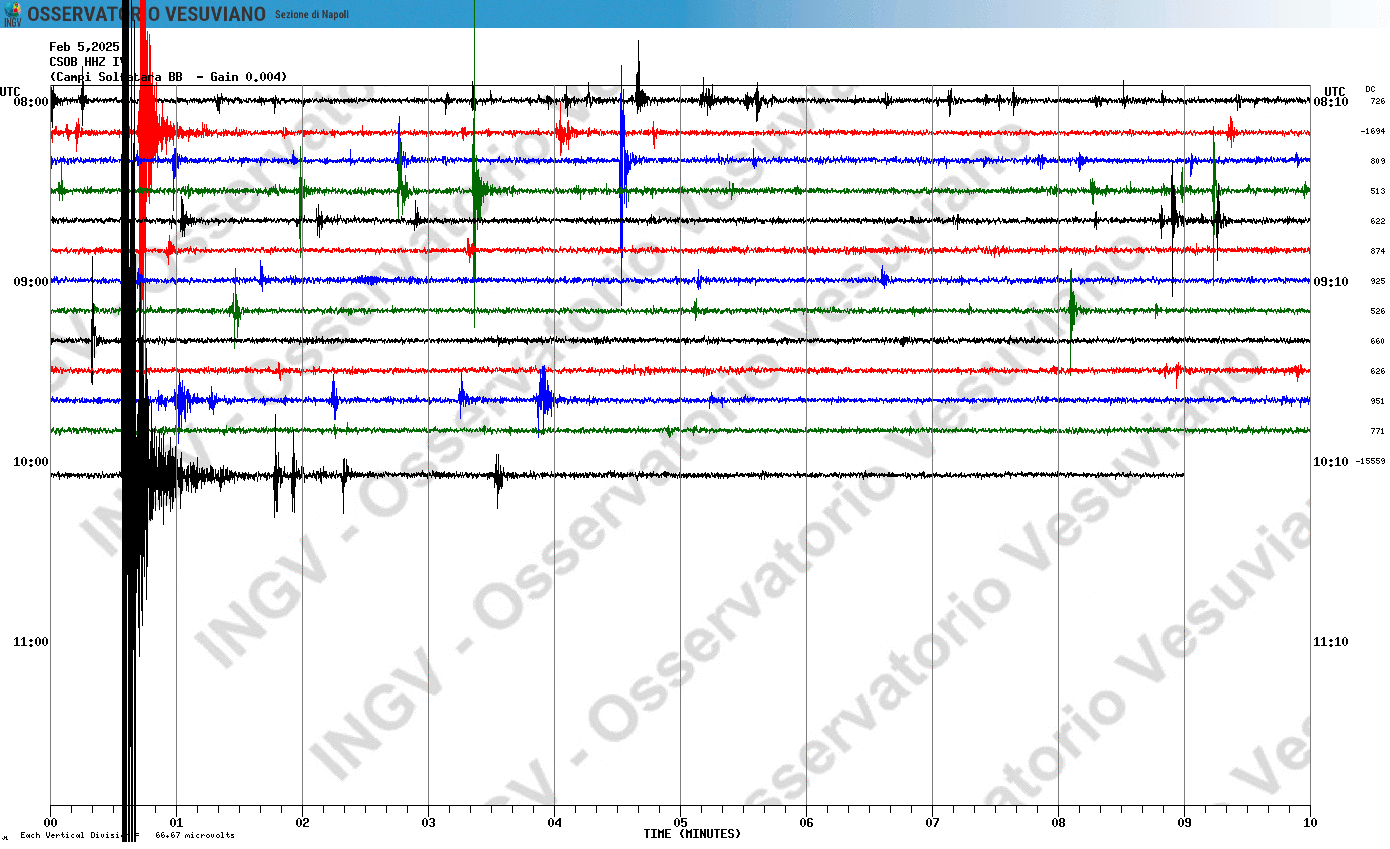Click the 09:10 time label

pos(1331,282)
